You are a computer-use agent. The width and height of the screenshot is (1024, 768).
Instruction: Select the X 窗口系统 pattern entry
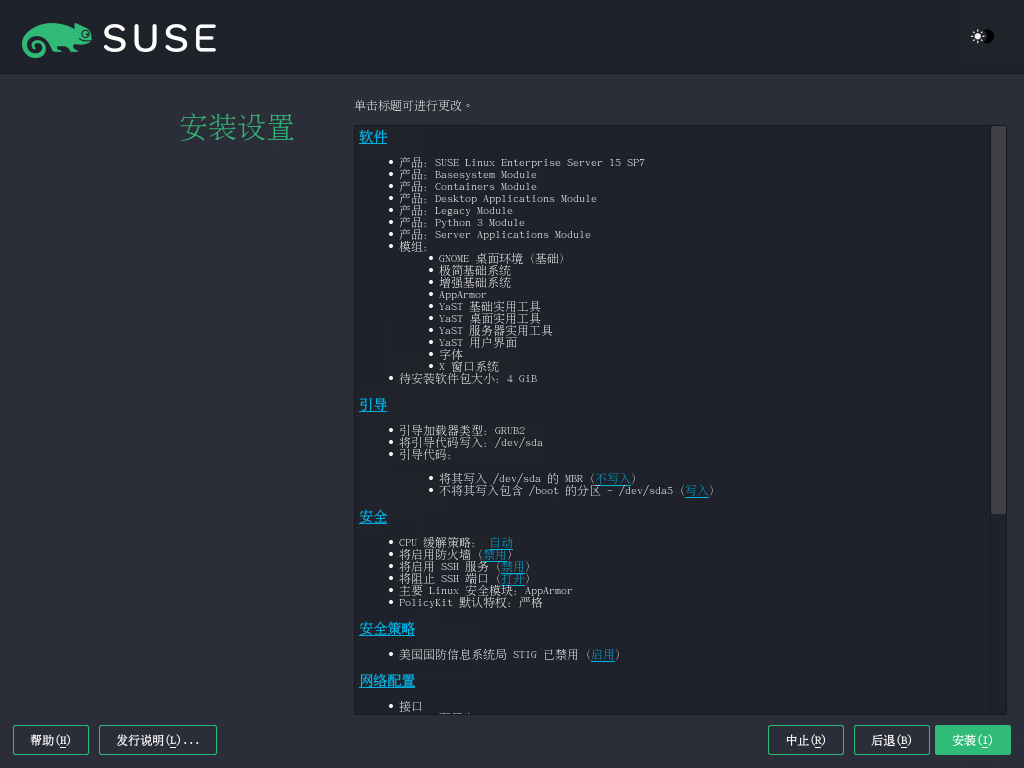coord(469,366)
